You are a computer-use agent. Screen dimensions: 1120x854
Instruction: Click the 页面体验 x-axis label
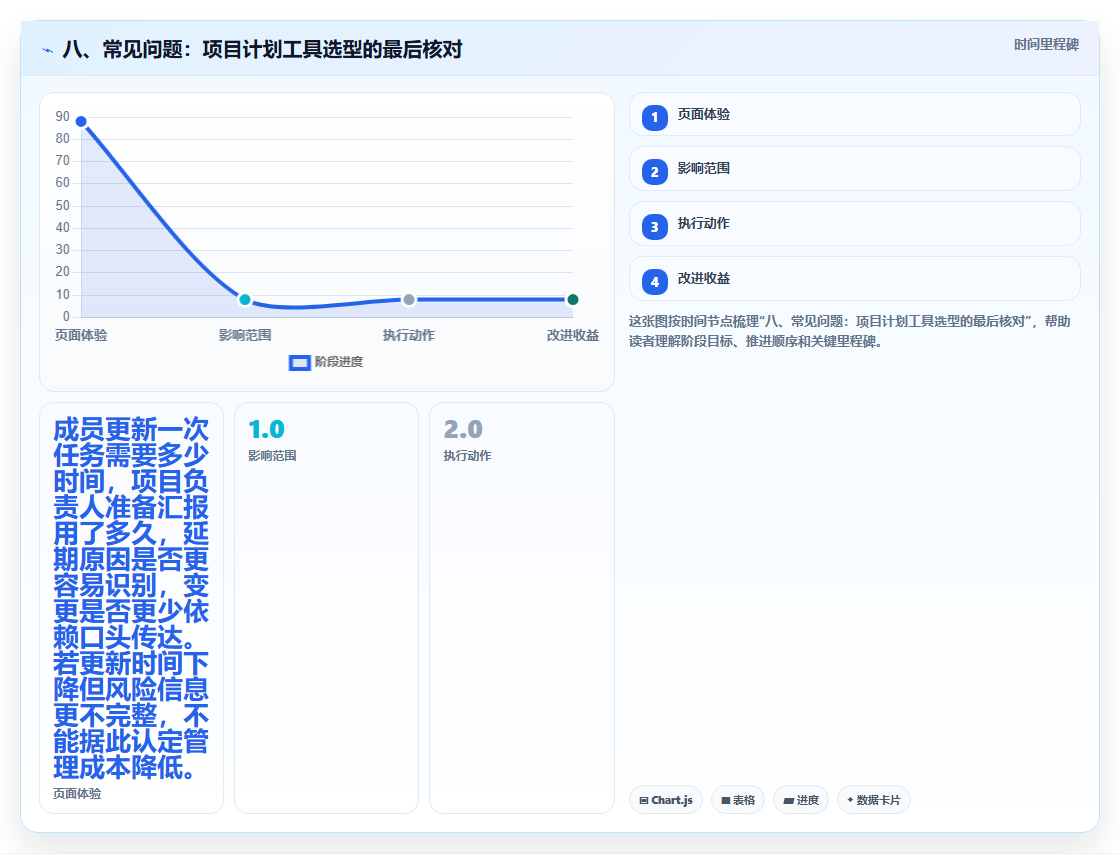(x=81, y=336)
